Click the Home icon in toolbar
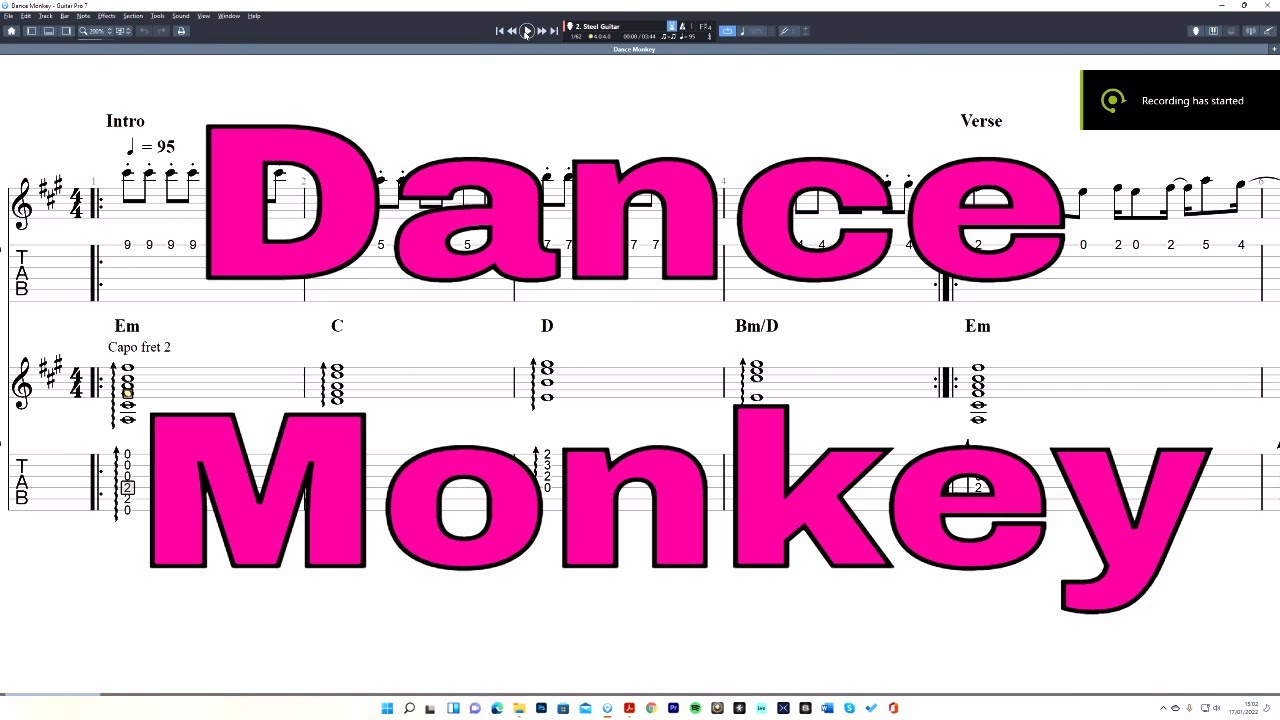The height and width of the screenshot is (720, 1280). (12, 31)
